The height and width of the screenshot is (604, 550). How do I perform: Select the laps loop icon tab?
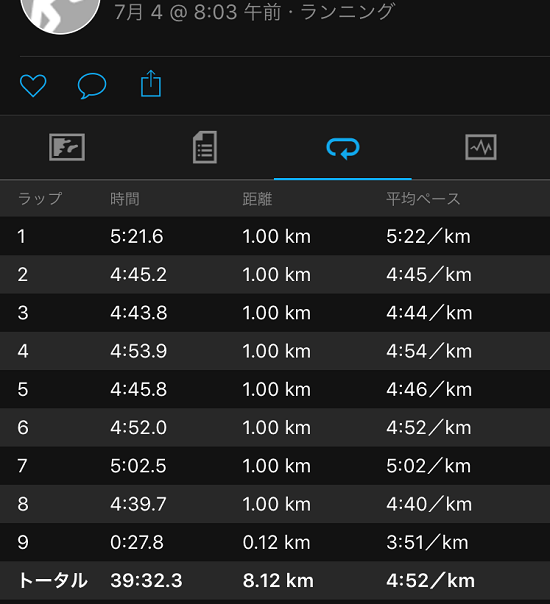343,148
